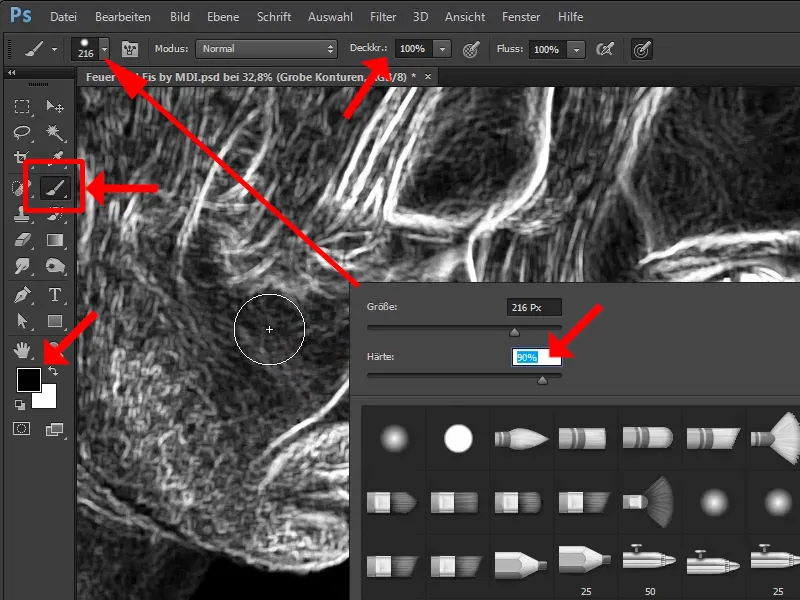Open the Fenster menu
Screen dimensions: 800x600
521,17
